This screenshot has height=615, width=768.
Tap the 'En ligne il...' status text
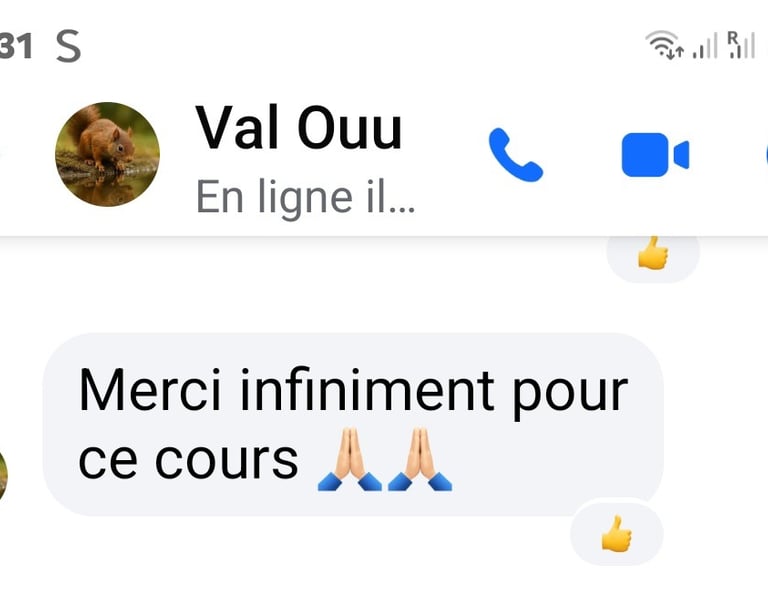(x=305, y=197)
